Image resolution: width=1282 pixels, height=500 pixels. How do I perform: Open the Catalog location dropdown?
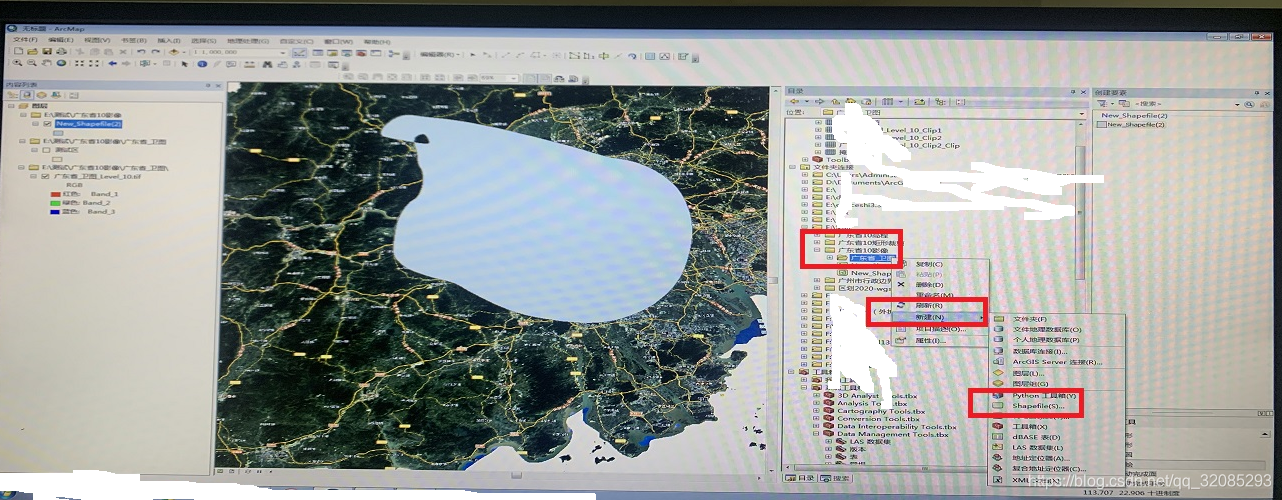pos(1081,113)
